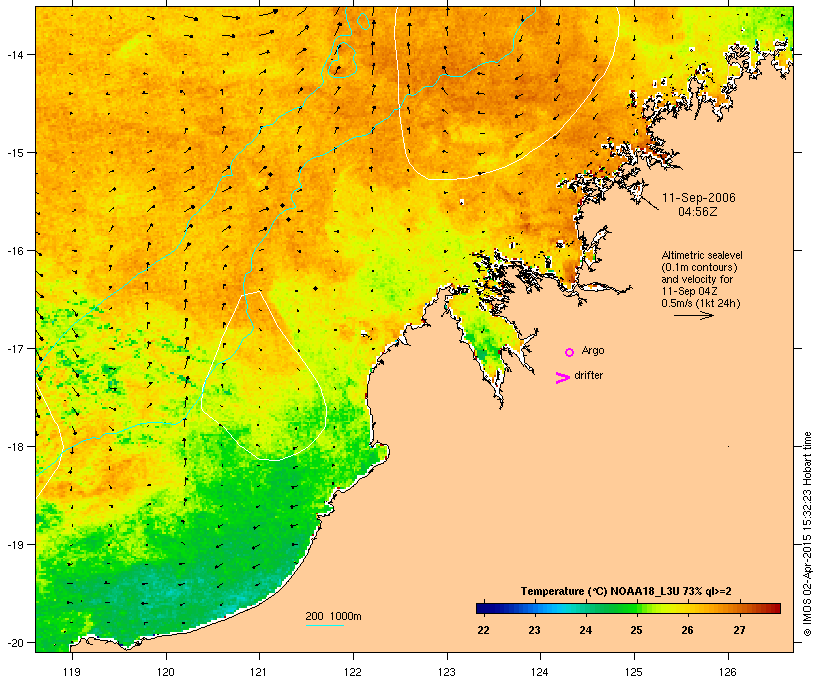Click the 'drifter' legend label
The width and height of the screenshot is (820, 680).
pyautogui.click(x=588, y=375)
